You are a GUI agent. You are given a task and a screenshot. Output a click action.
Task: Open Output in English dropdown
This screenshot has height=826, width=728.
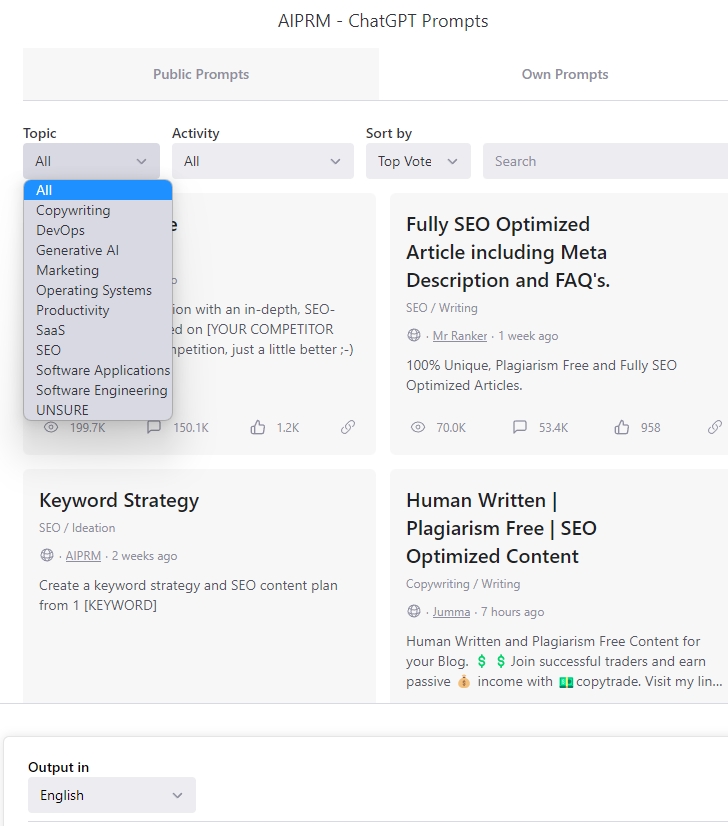tap(112, 795)
